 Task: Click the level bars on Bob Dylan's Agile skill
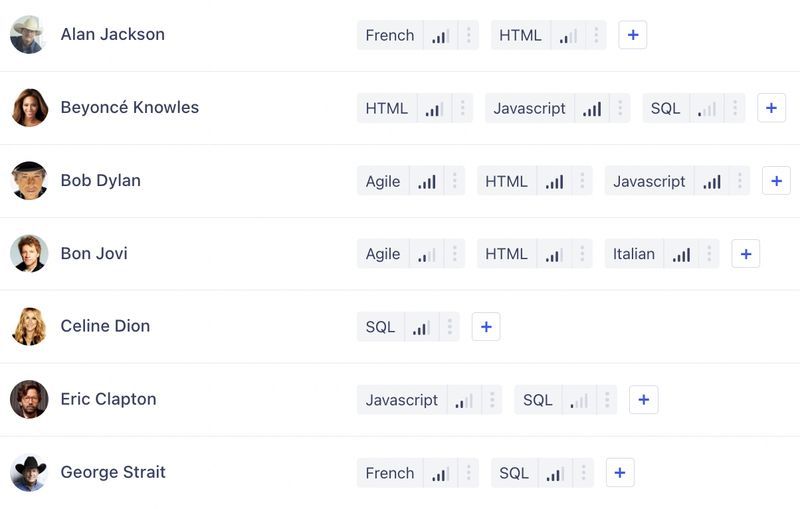tap(427, 182)
